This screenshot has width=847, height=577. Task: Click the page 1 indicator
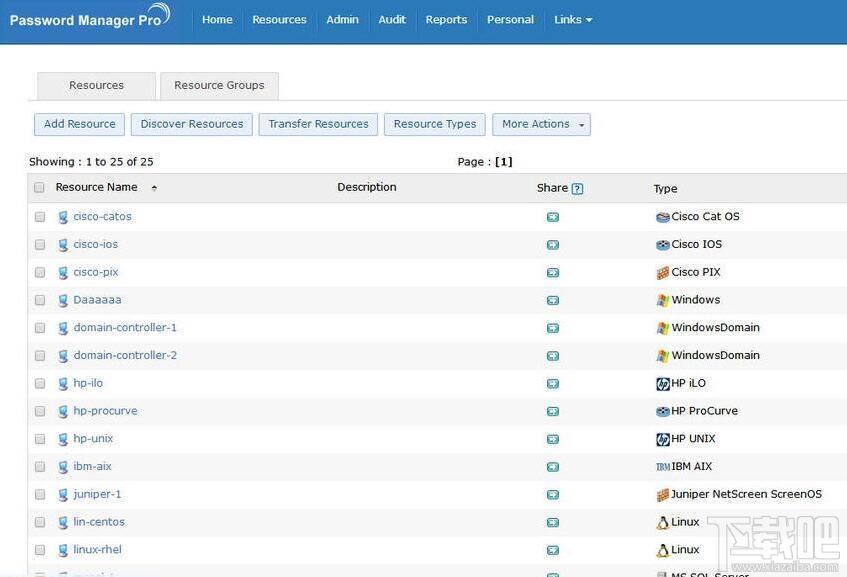coord(503,162)
